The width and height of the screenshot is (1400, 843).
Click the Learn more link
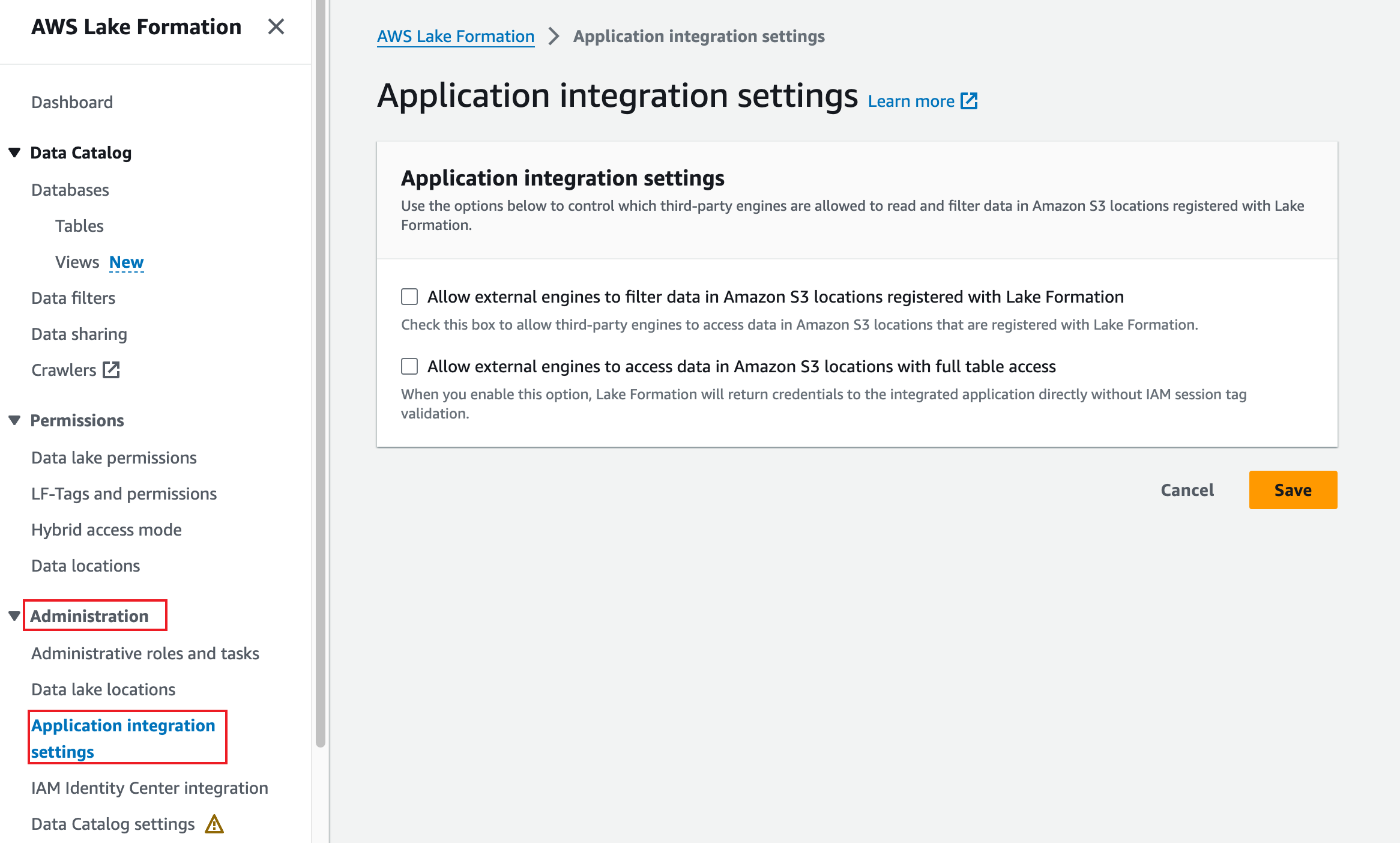coord(911,101)
